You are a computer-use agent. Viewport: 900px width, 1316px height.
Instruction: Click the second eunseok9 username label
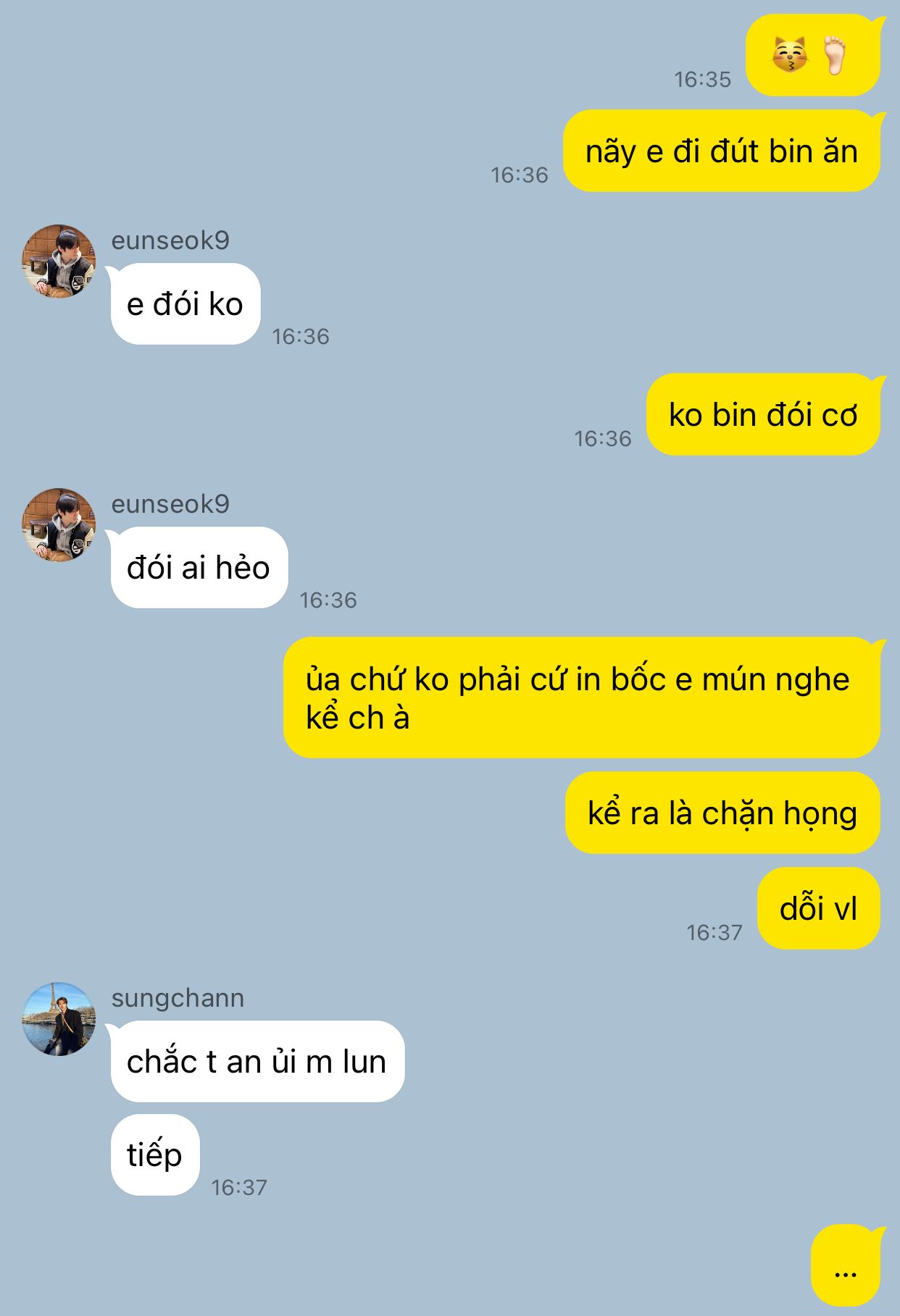coord(170,503)
